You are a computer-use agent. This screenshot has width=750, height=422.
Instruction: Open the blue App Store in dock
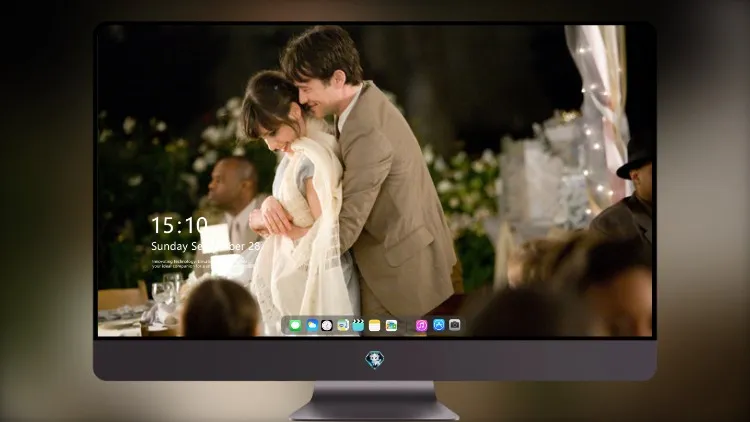(x=439, y=325)
